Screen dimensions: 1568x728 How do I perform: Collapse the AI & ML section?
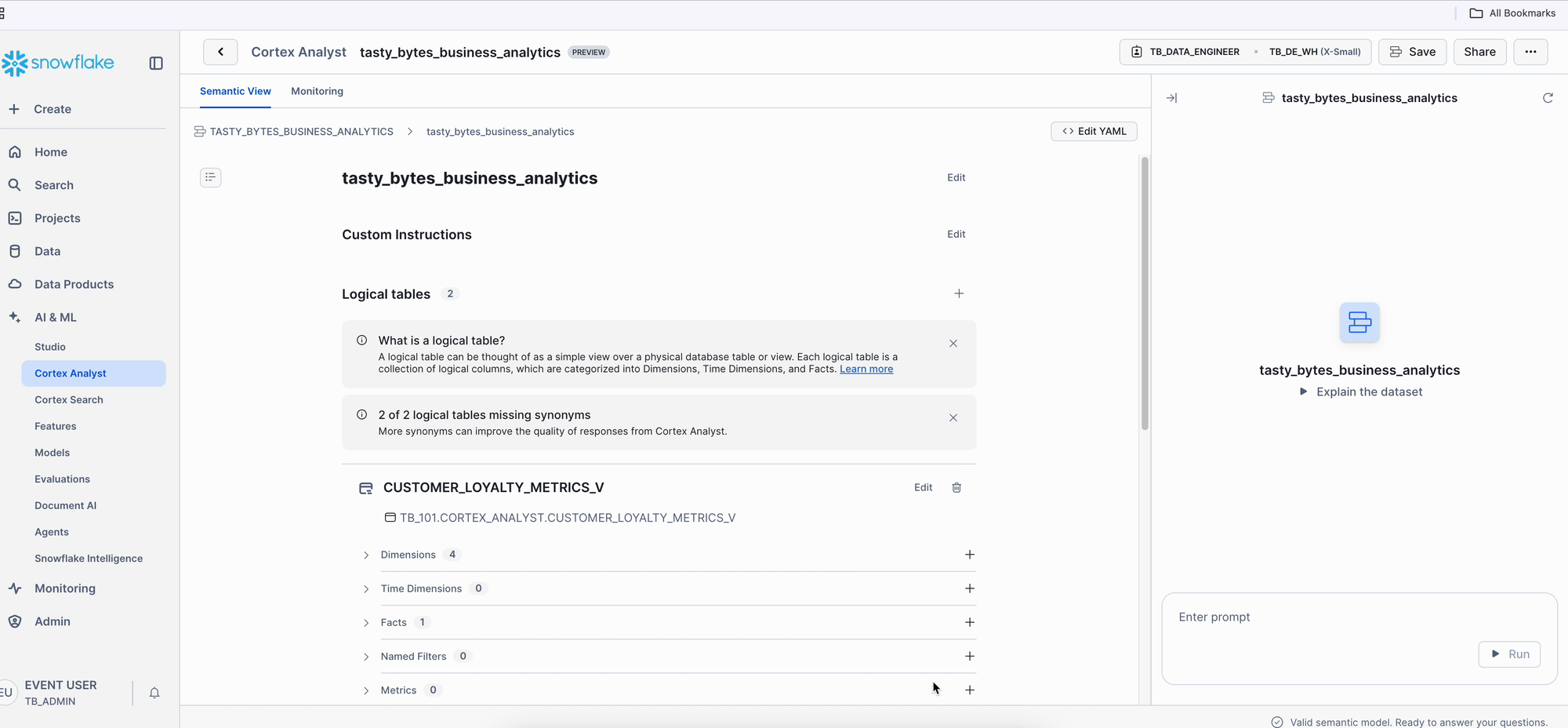55,318
